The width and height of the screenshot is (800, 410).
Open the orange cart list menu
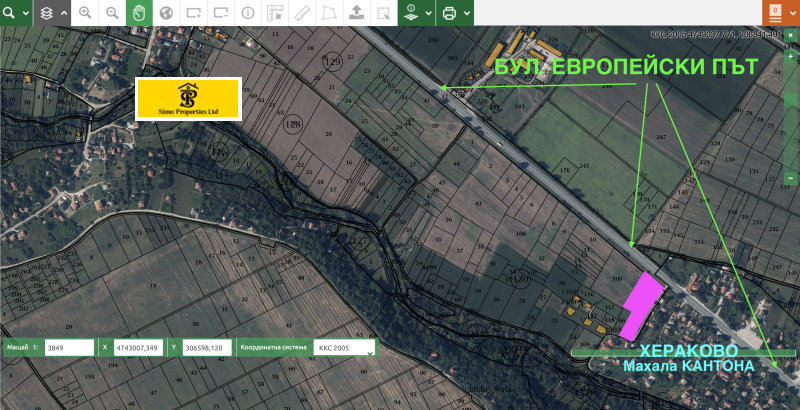776,13
